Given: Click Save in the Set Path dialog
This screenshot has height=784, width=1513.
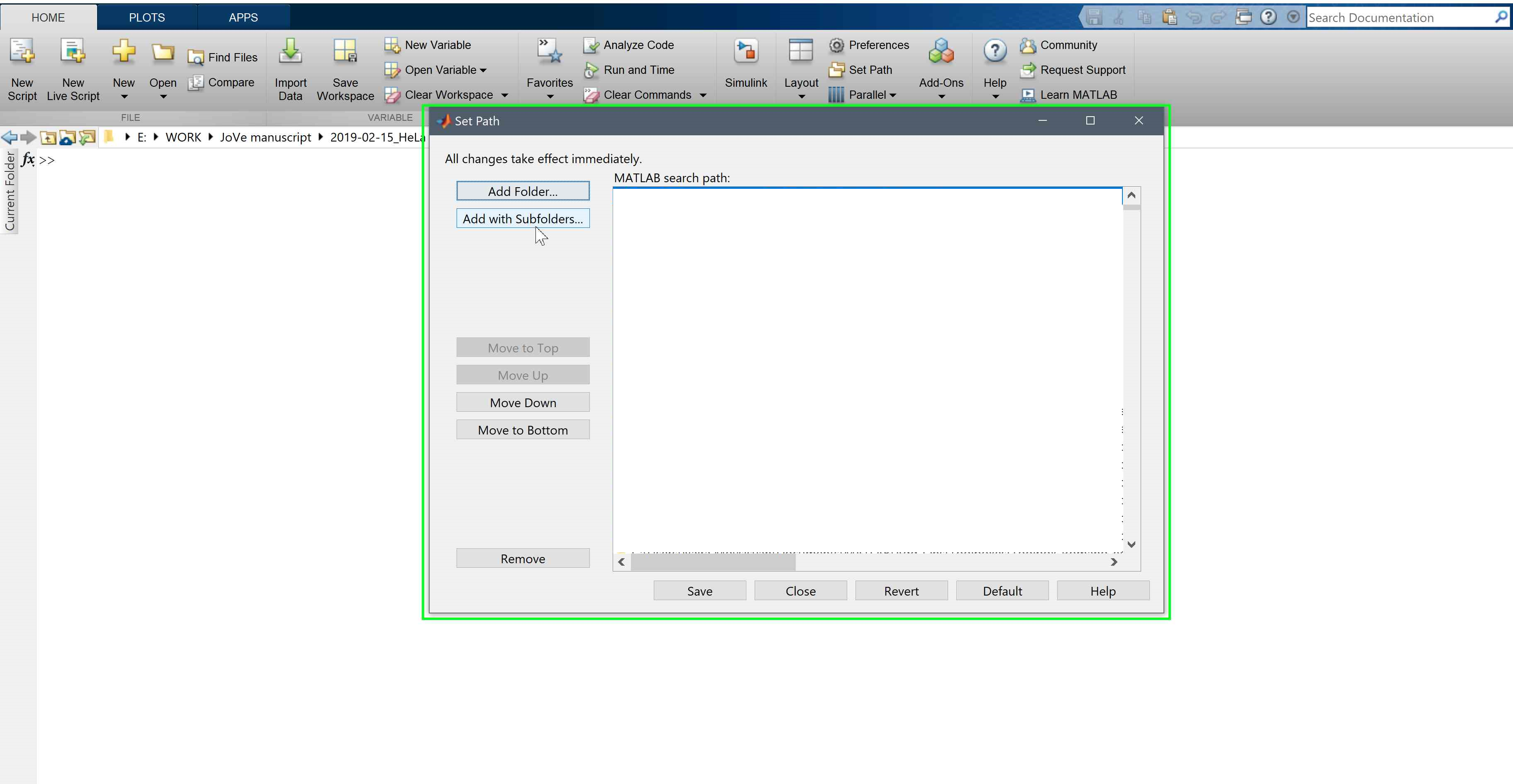Looking at the screenshot, I should coord(699,591).
